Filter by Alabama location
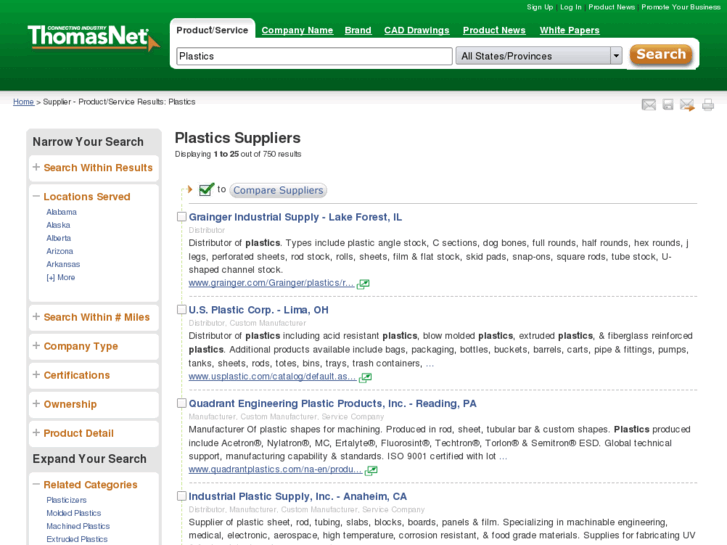The width and height of the screenshot is (727, 545). tap(62, 212)
